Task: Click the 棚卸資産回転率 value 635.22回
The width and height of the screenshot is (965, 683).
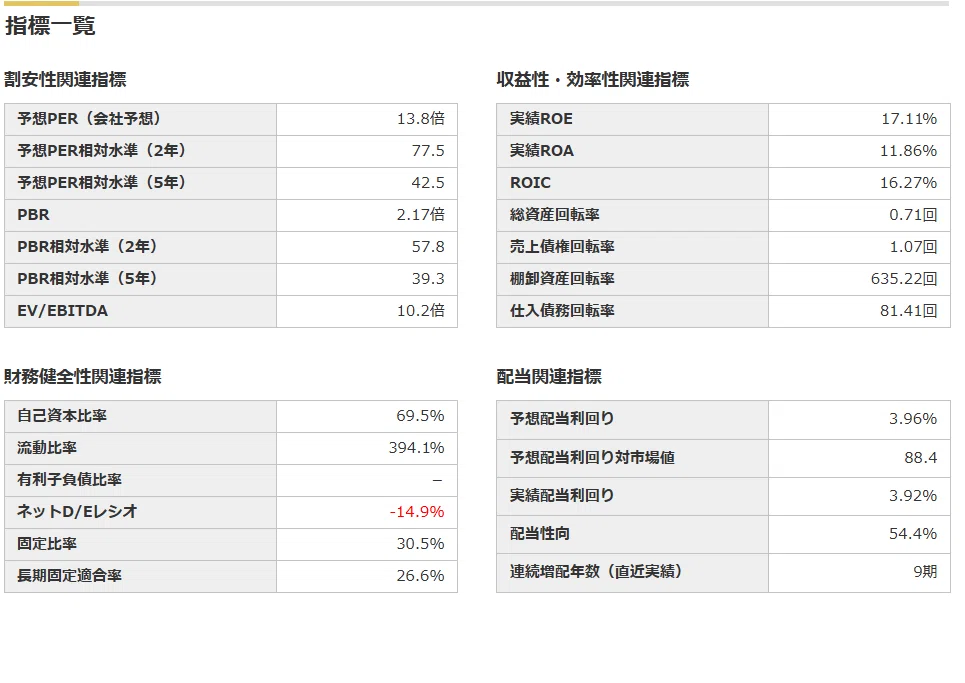Action: coord(904,279)
